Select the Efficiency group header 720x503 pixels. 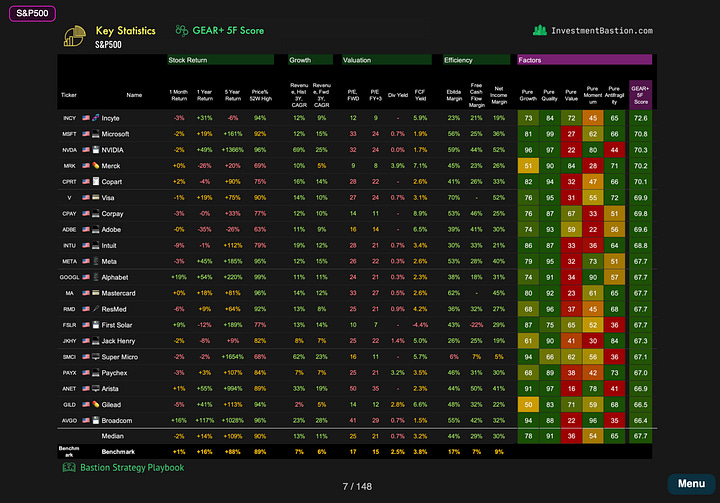click(477, 60)
